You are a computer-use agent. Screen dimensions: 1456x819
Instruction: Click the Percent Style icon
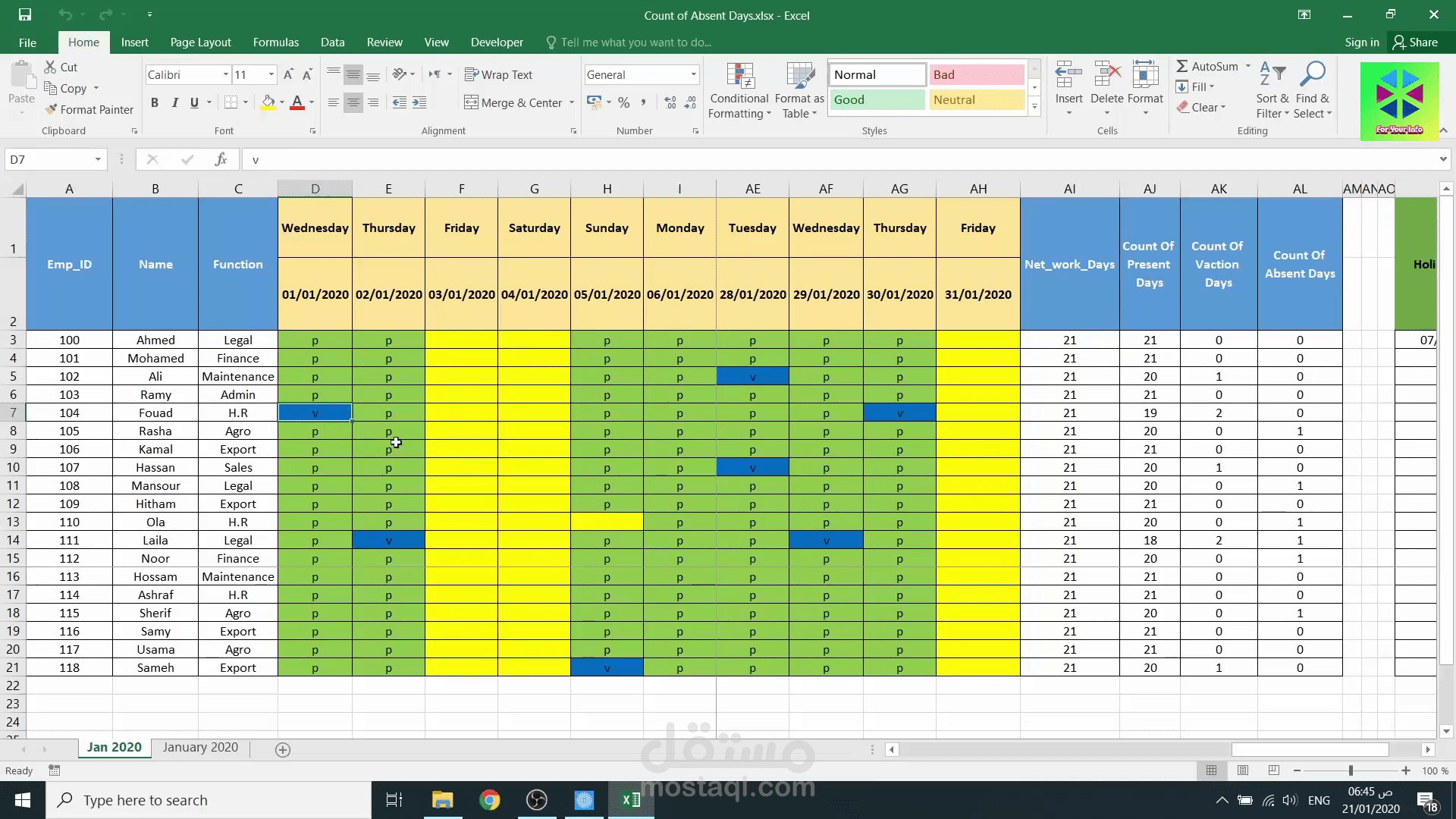(623, 102)
